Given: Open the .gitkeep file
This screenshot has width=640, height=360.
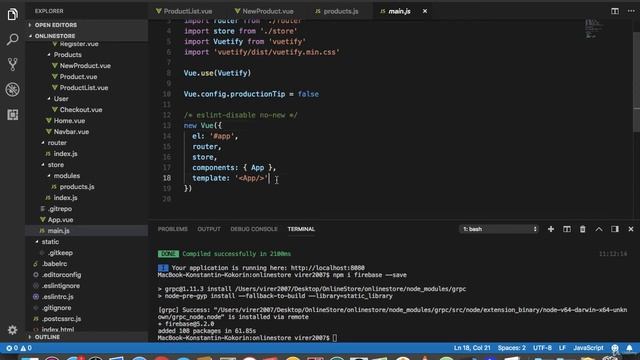Looking at the screenshot, I should point(60,253).
